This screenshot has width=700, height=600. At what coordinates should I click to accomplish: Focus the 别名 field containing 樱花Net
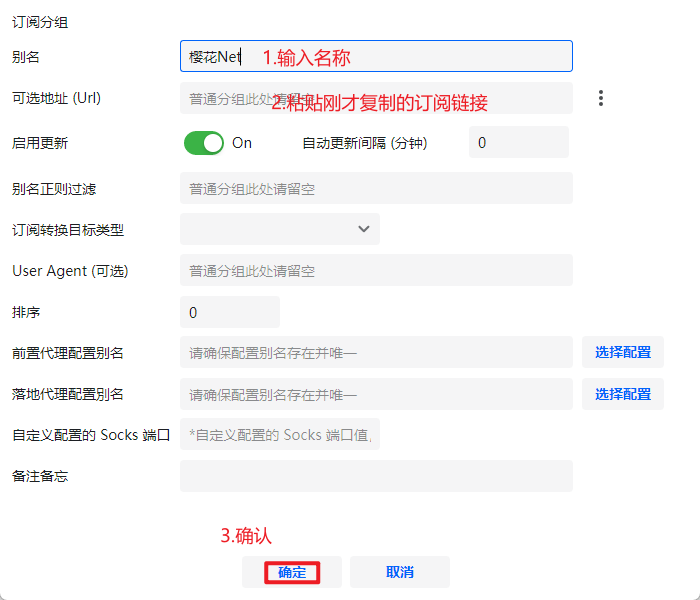pyautogui.click(x=376, y=57)
